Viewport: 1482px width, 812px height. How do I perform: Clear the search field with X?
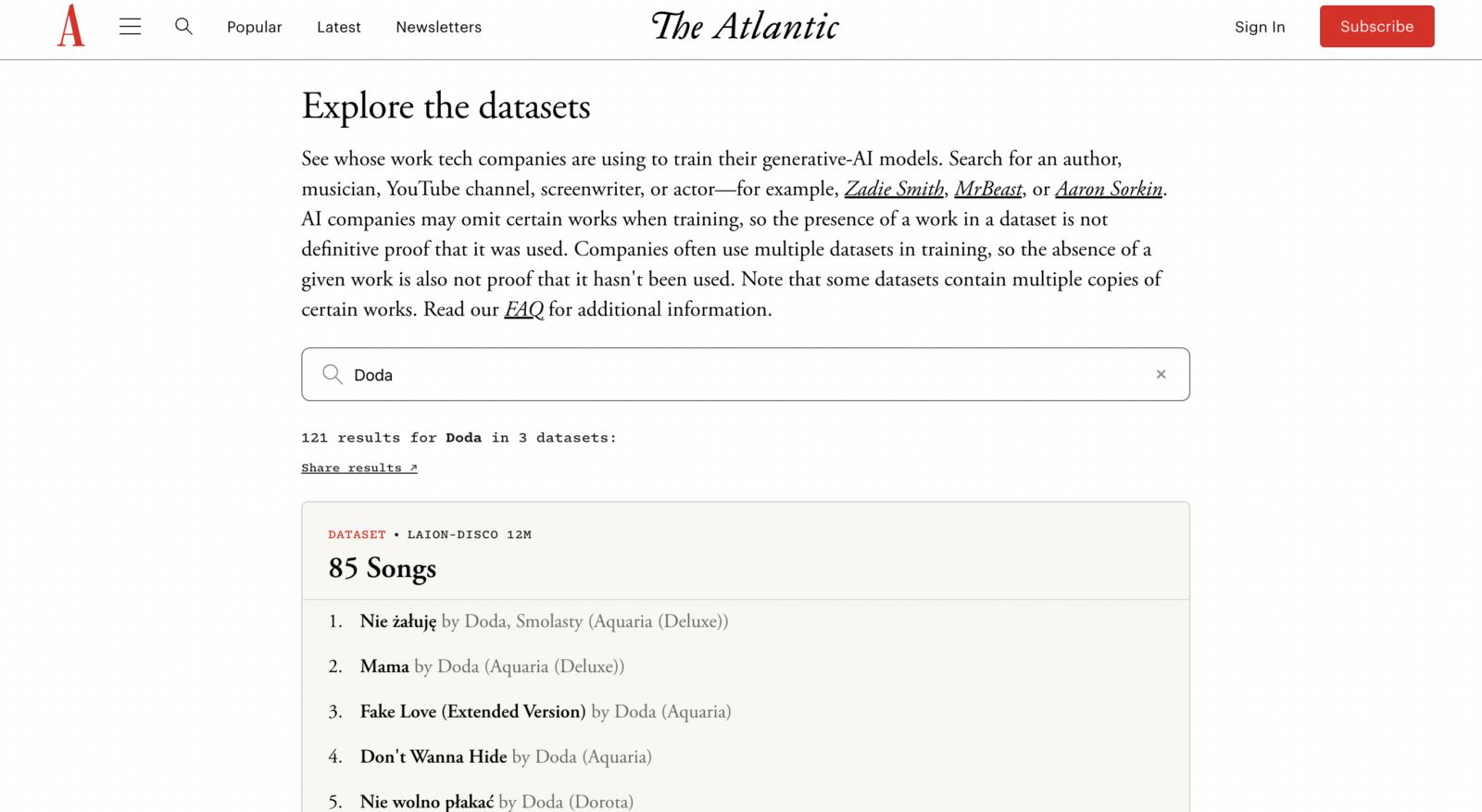tap(1161, 374)
